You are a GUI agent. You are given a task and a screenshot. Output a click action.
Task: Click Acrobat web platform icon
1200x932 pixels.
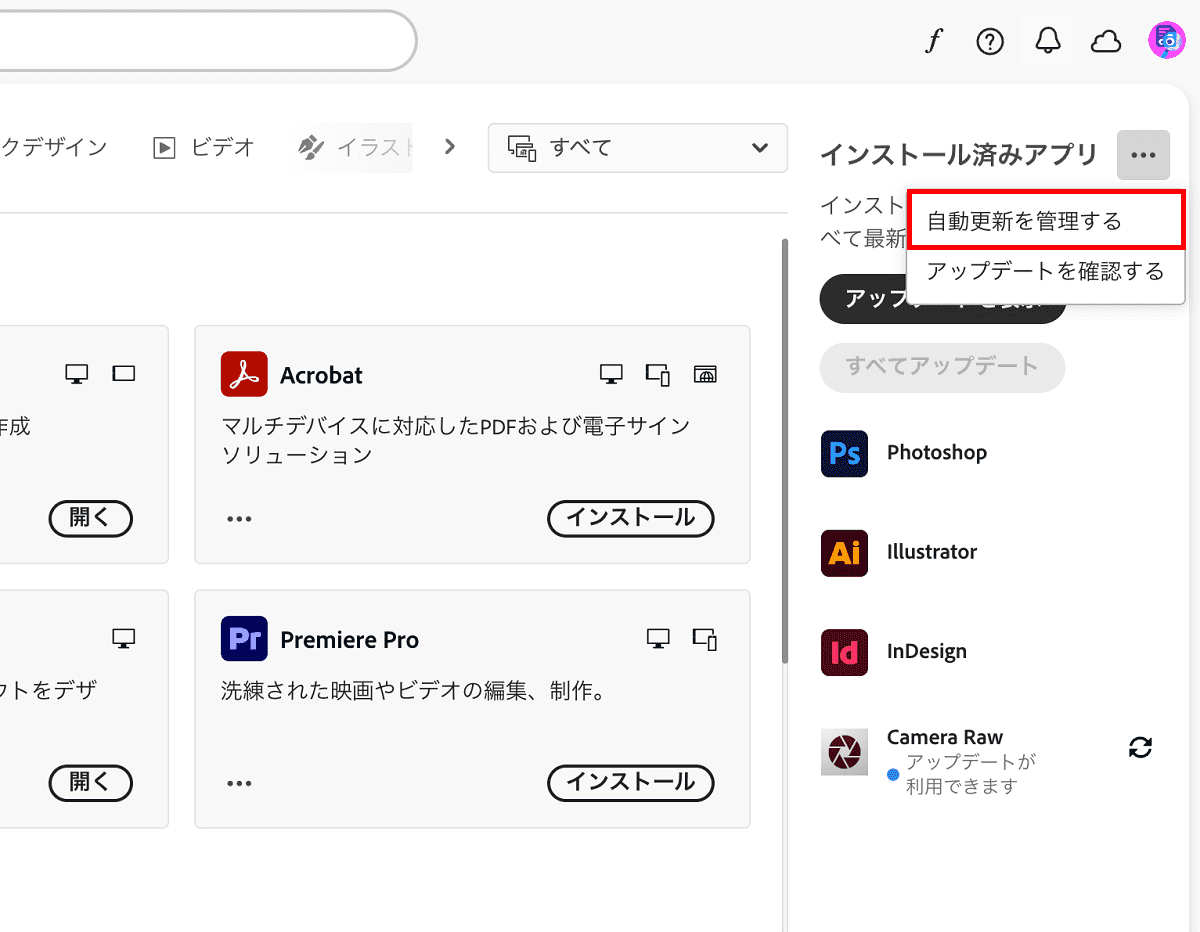click(706, 374)
